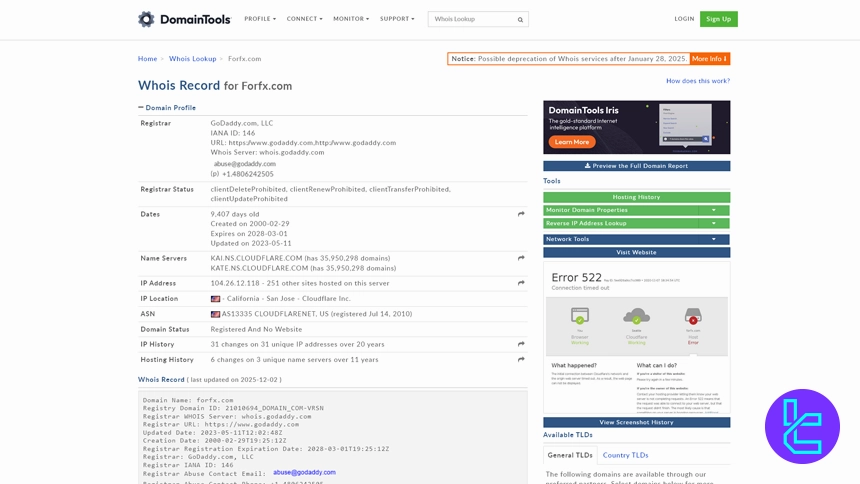Click the arrow icon for IP History
Image resolution: width=860 pixels, height=484 pixels.
pyautogui.click(x=521, y=344)
